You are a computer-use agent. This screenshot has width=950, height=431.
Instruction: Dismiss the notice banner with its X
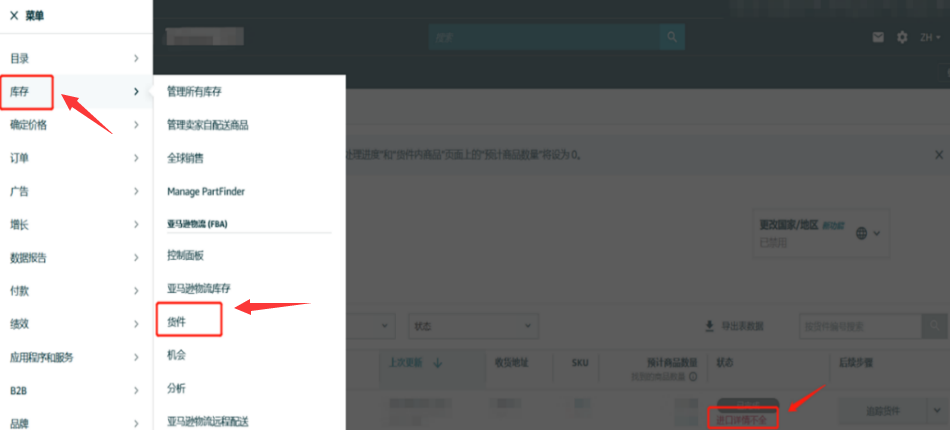pyautogui.click(x=938, y=155)
